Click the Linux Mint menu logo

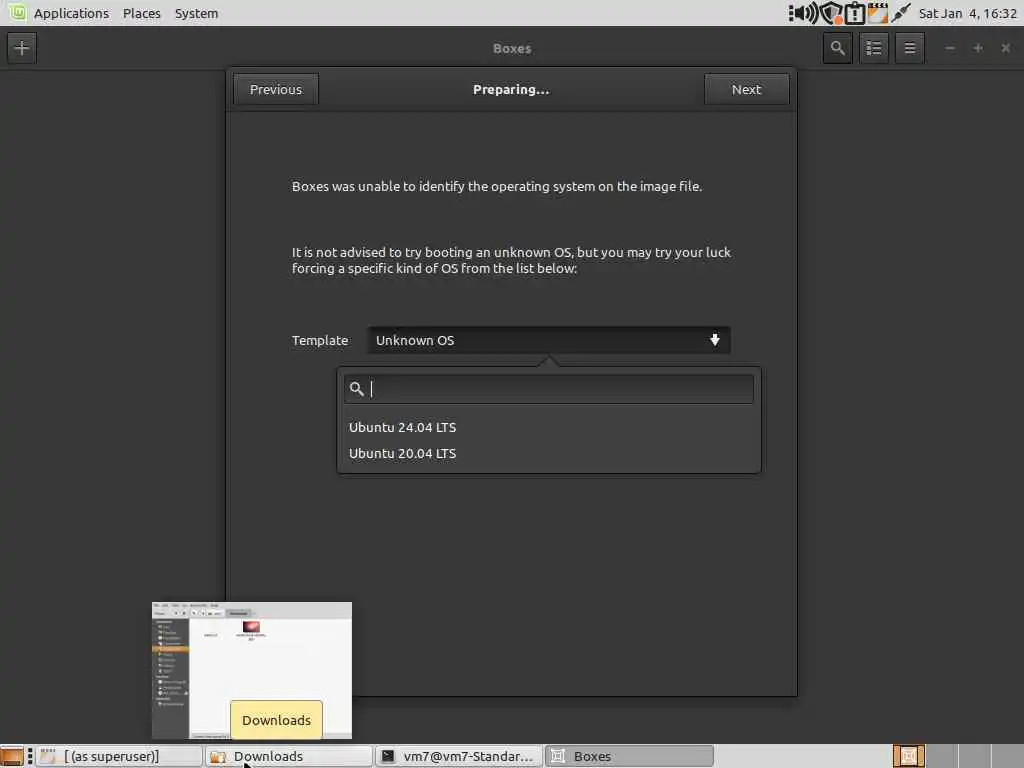(17, 12)
